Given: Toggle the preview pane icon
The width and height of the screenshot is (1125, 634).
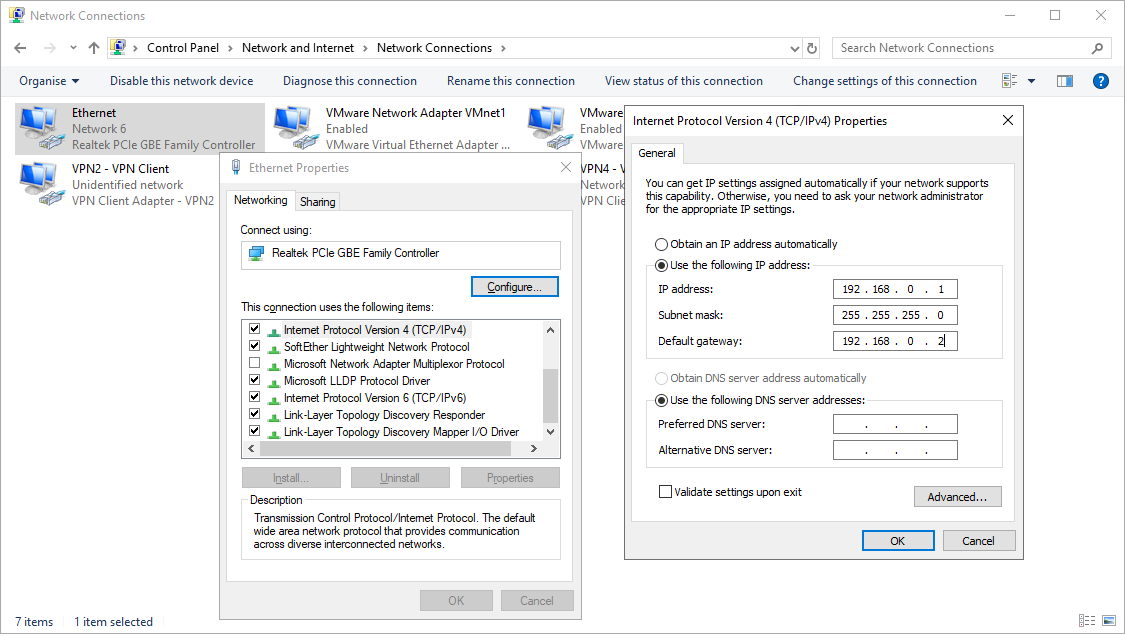Looking at the screenshot, I should [1065, 81].
